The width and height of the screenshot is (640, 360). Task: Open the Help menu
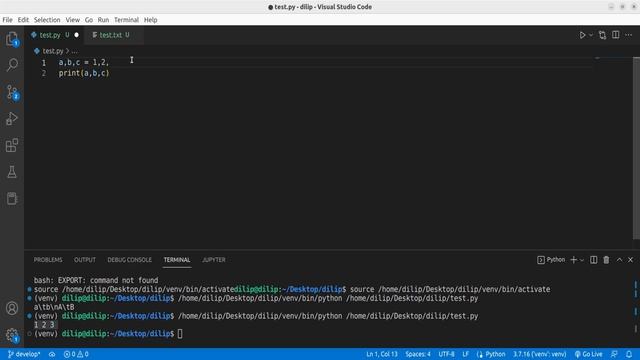tap(150, 20)
